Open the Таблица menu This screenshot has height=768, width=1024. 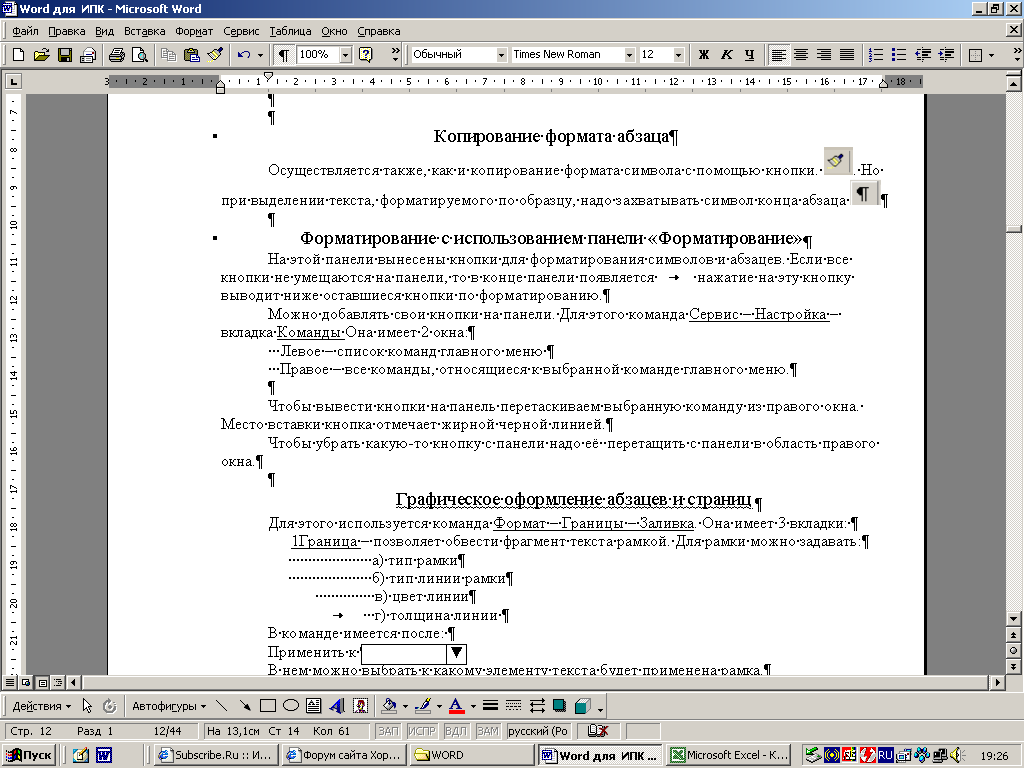point(290,31)
